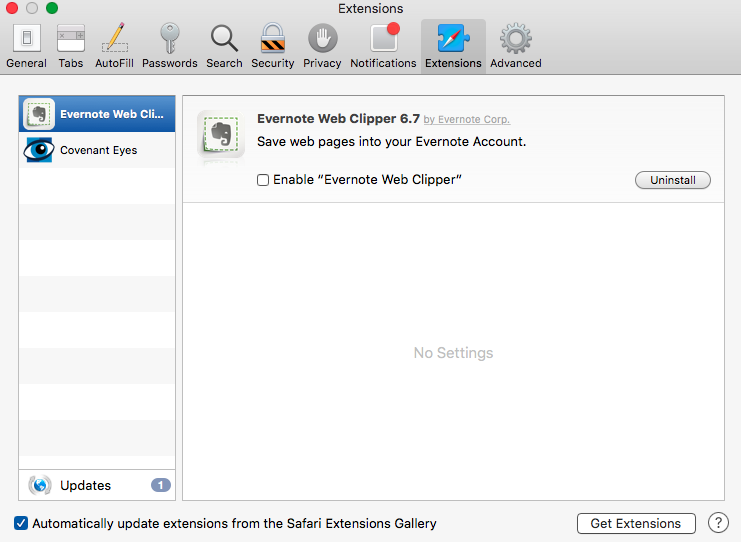
Task: Click the Get Extensions button
Action: tap(636, 523)
